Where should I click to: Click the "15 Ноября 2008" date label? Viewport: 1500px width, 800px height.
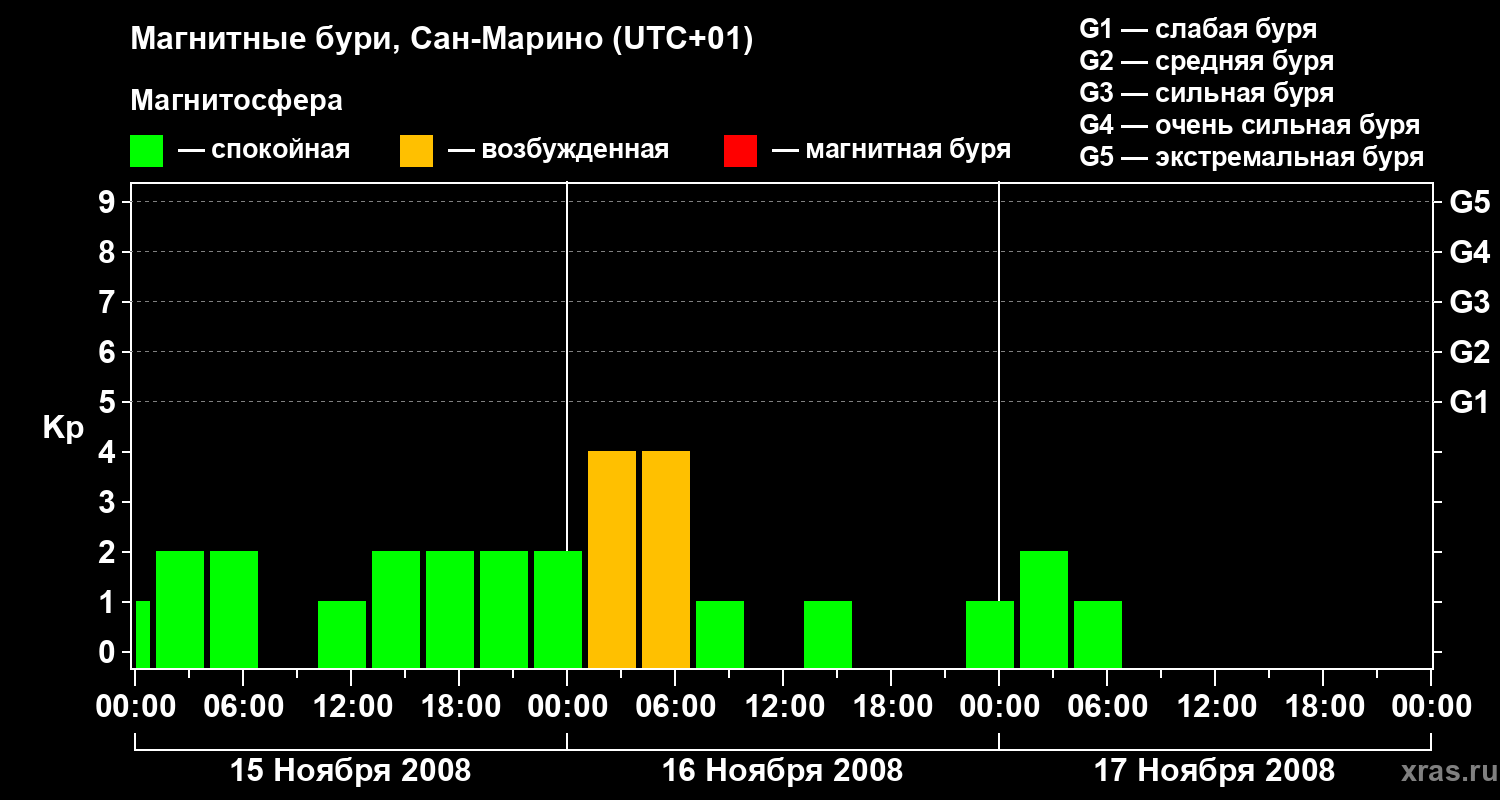pos(350,771)
